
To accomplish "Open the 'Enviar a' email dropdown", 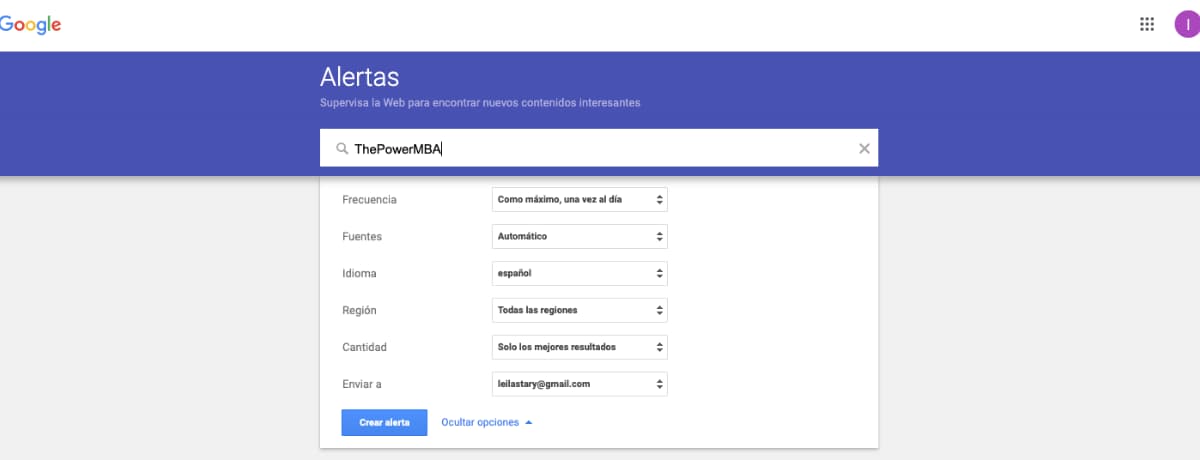I will (x=580, y=384).
